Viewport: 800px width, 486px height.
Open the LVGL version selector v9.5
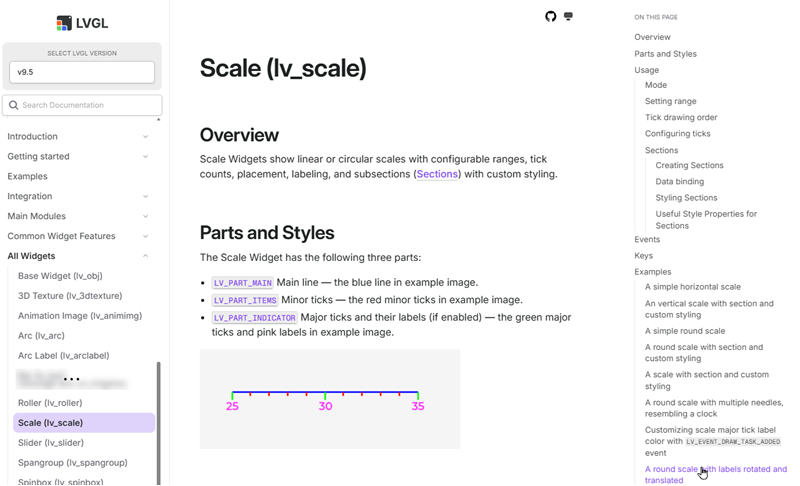click(x=82, y=72)
